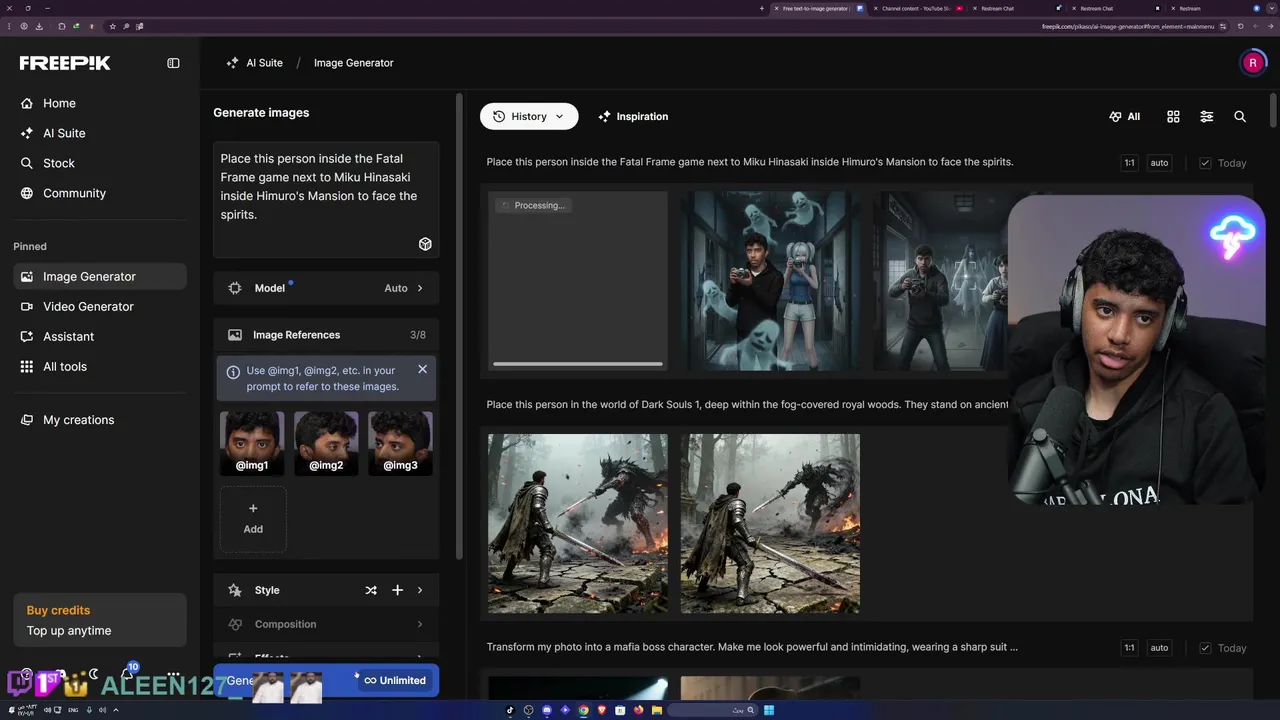The image size is (1280, 720).
Task: Click auto tag on Fatal Frame row
Action: [x=1159, y=163]
